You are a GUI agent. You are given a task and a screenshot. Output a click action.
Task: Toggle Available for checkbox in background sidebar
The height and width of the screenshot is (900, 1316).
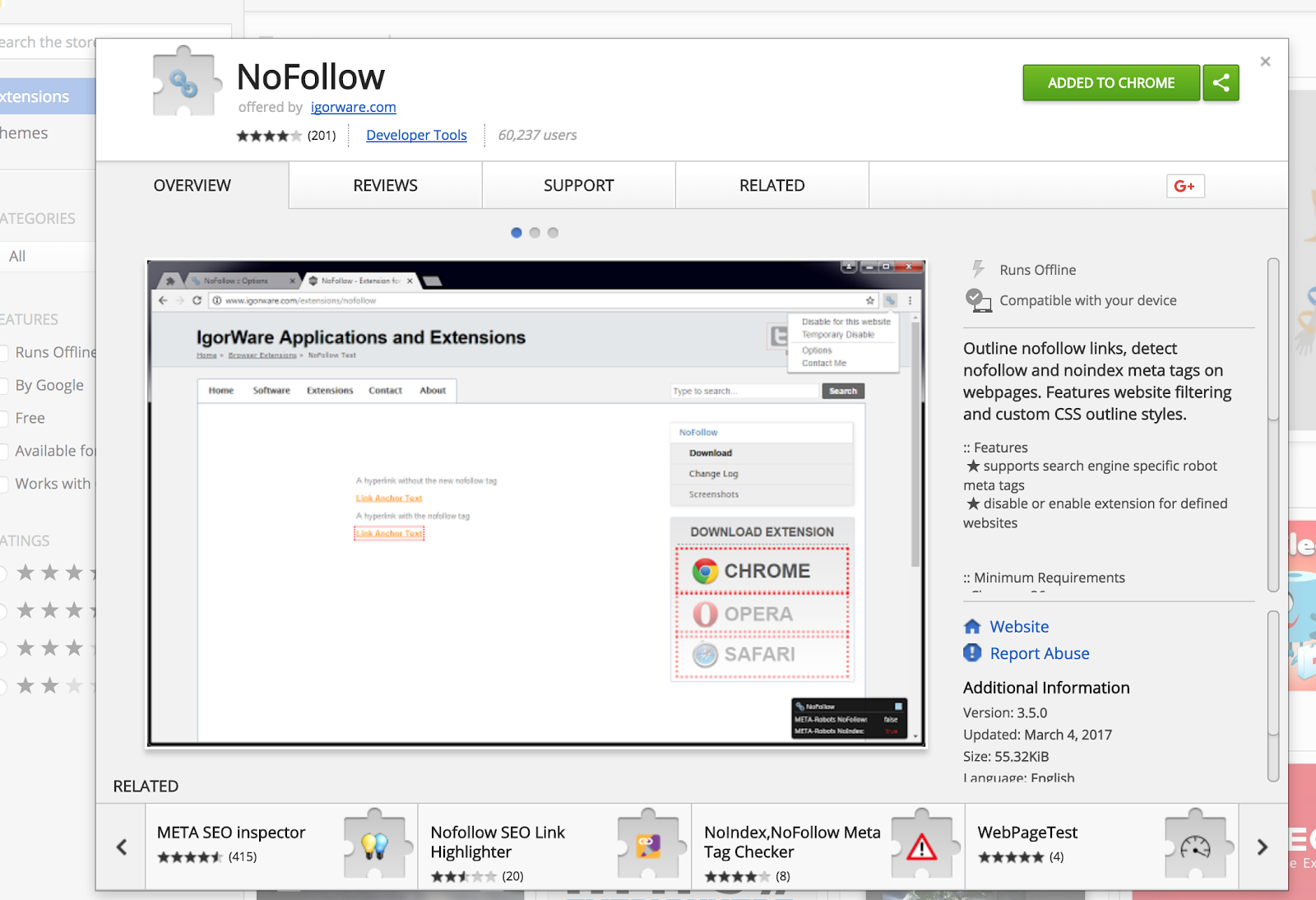click(x=4, y=451)
